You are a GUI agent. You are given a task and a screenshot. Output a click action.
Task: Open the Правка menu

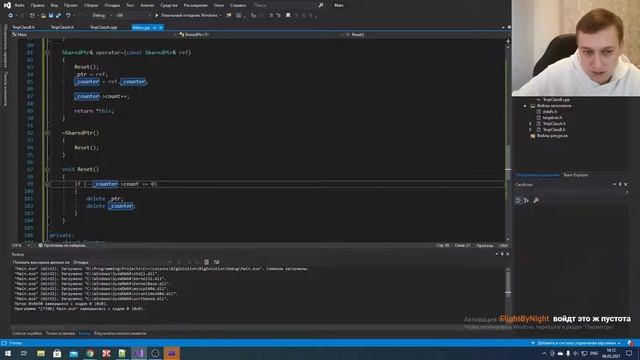coord(38,5)
